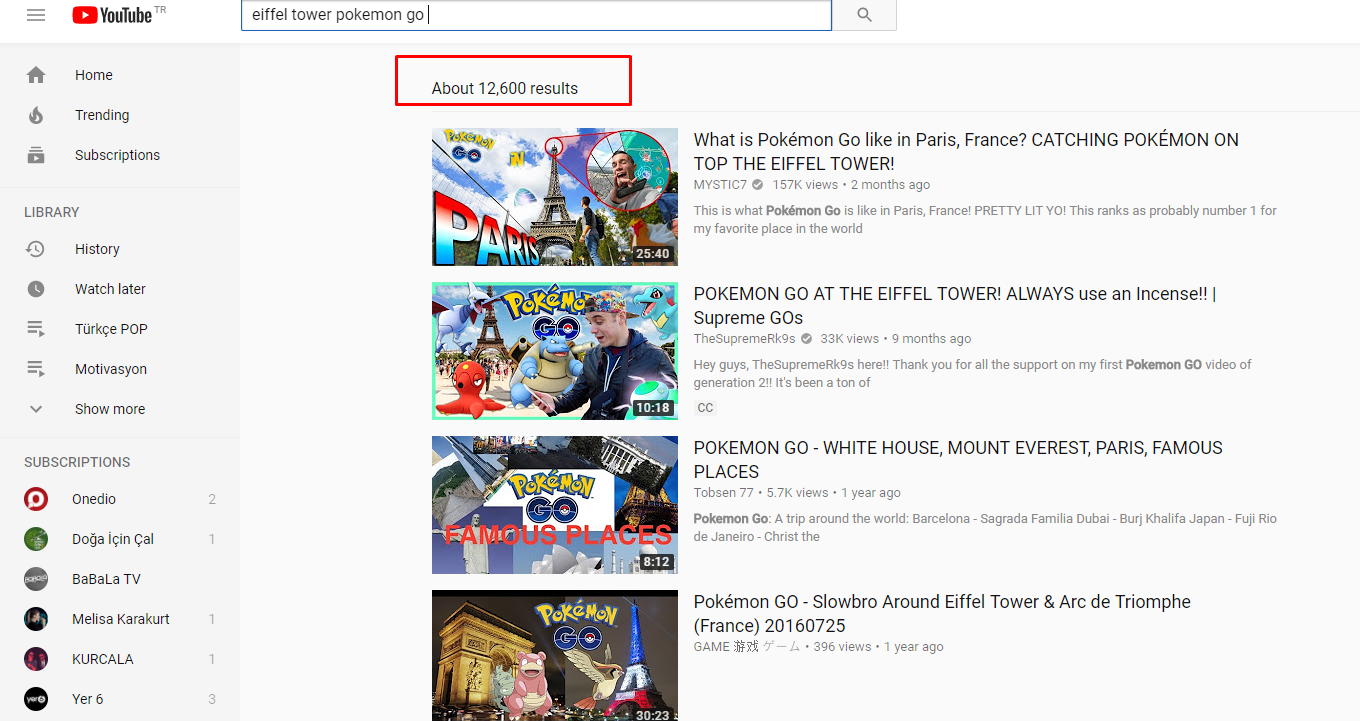Click TheSupremeRk9s verified checkmark badge

[x=806, y=339]
